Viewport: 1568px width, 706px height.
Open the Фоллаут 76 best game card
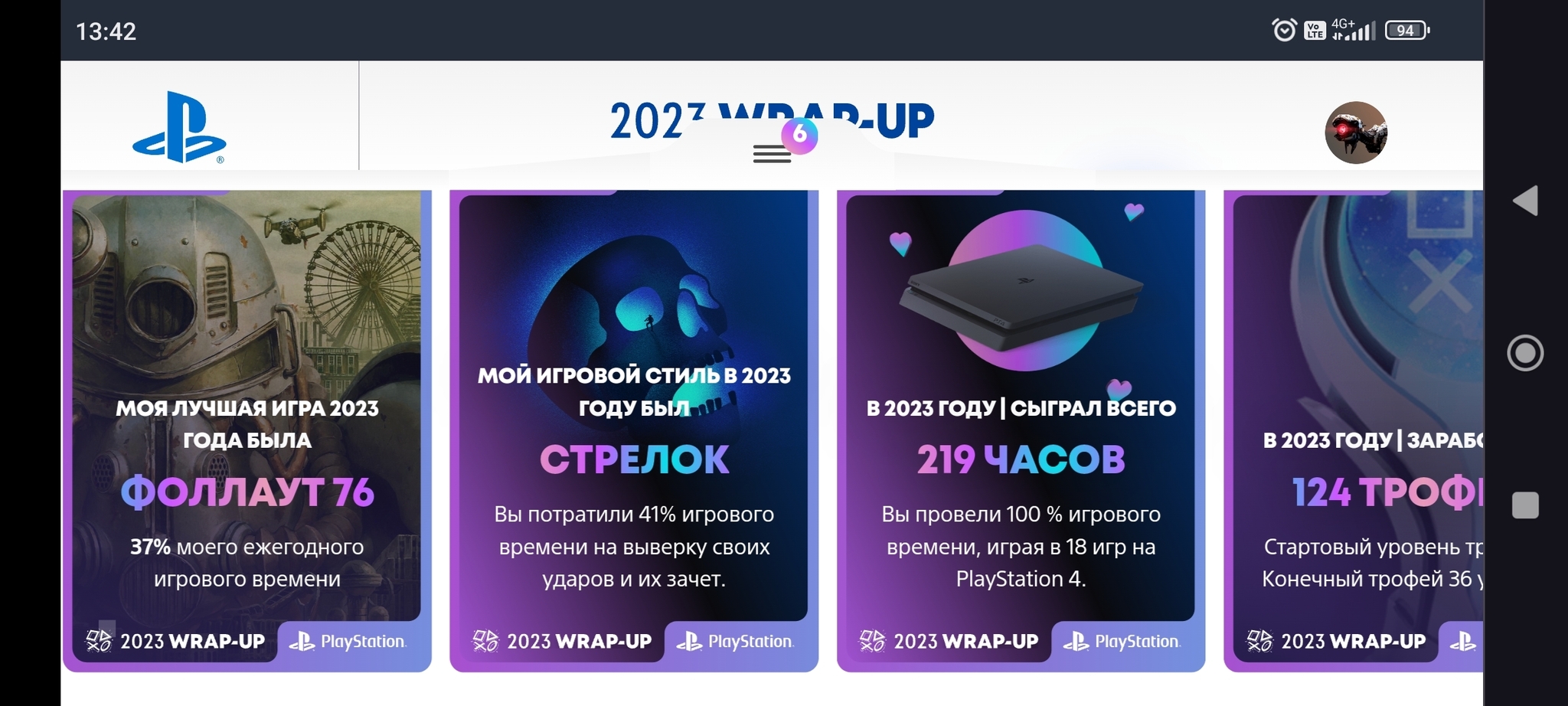[247, 431]
